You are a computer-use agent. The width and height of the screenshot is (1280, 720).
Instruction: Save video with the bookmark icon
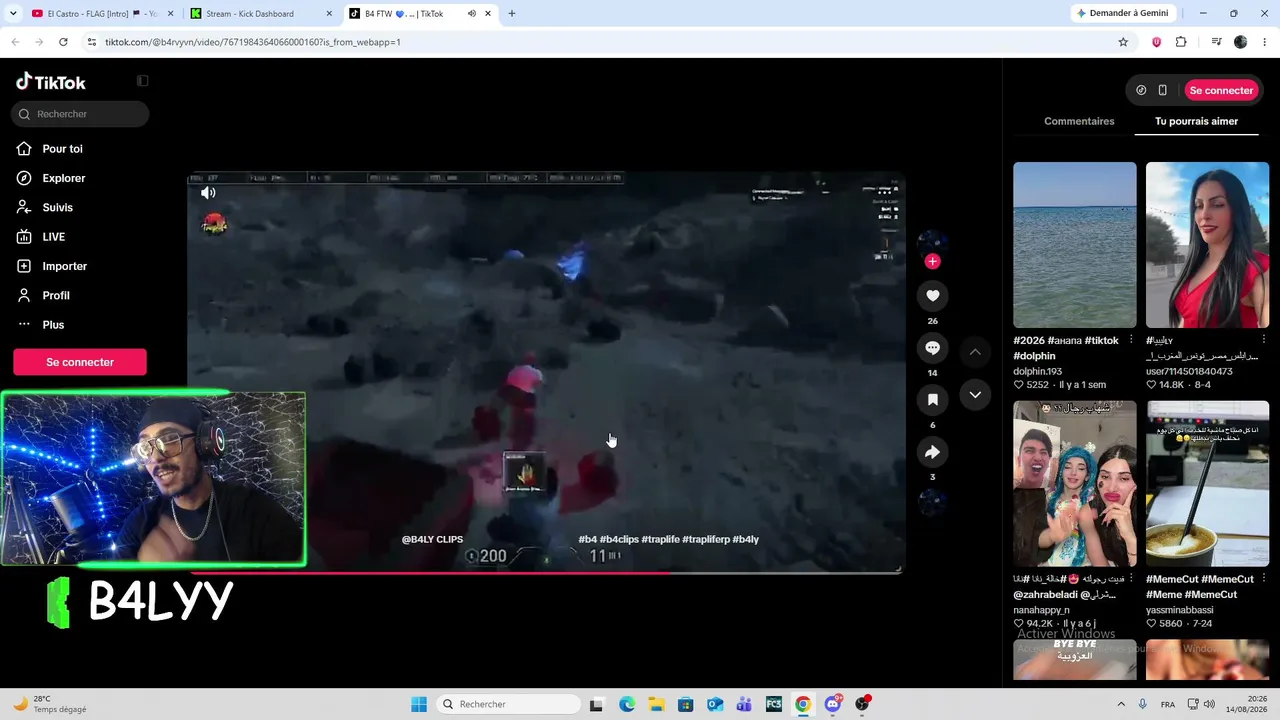pyautogui.click(x=932, y=400)
